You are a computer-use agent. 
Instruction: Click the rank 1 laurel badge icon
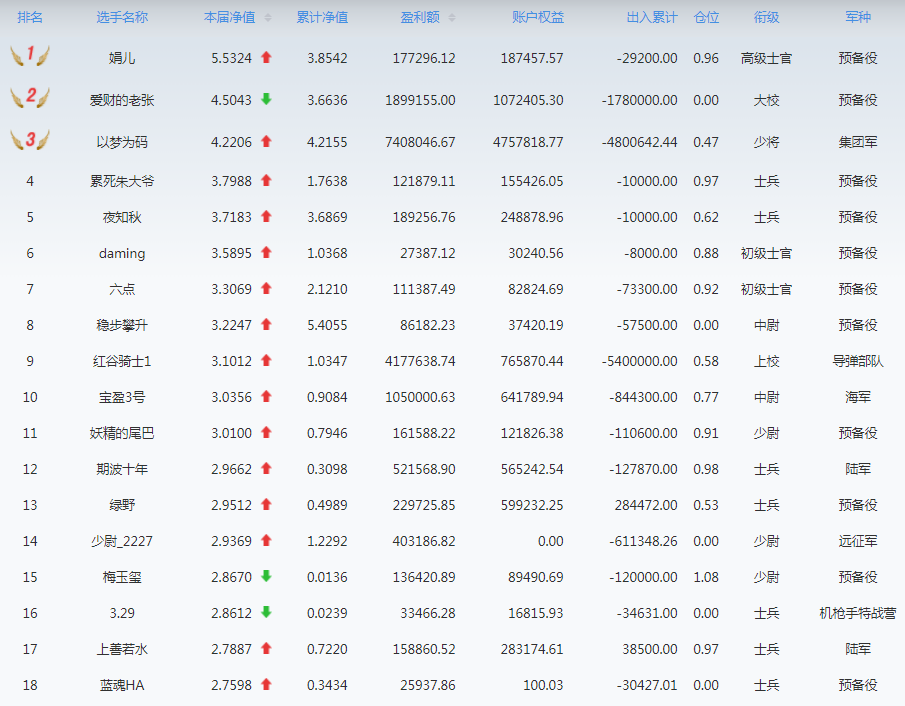click(x=30, y=56)
